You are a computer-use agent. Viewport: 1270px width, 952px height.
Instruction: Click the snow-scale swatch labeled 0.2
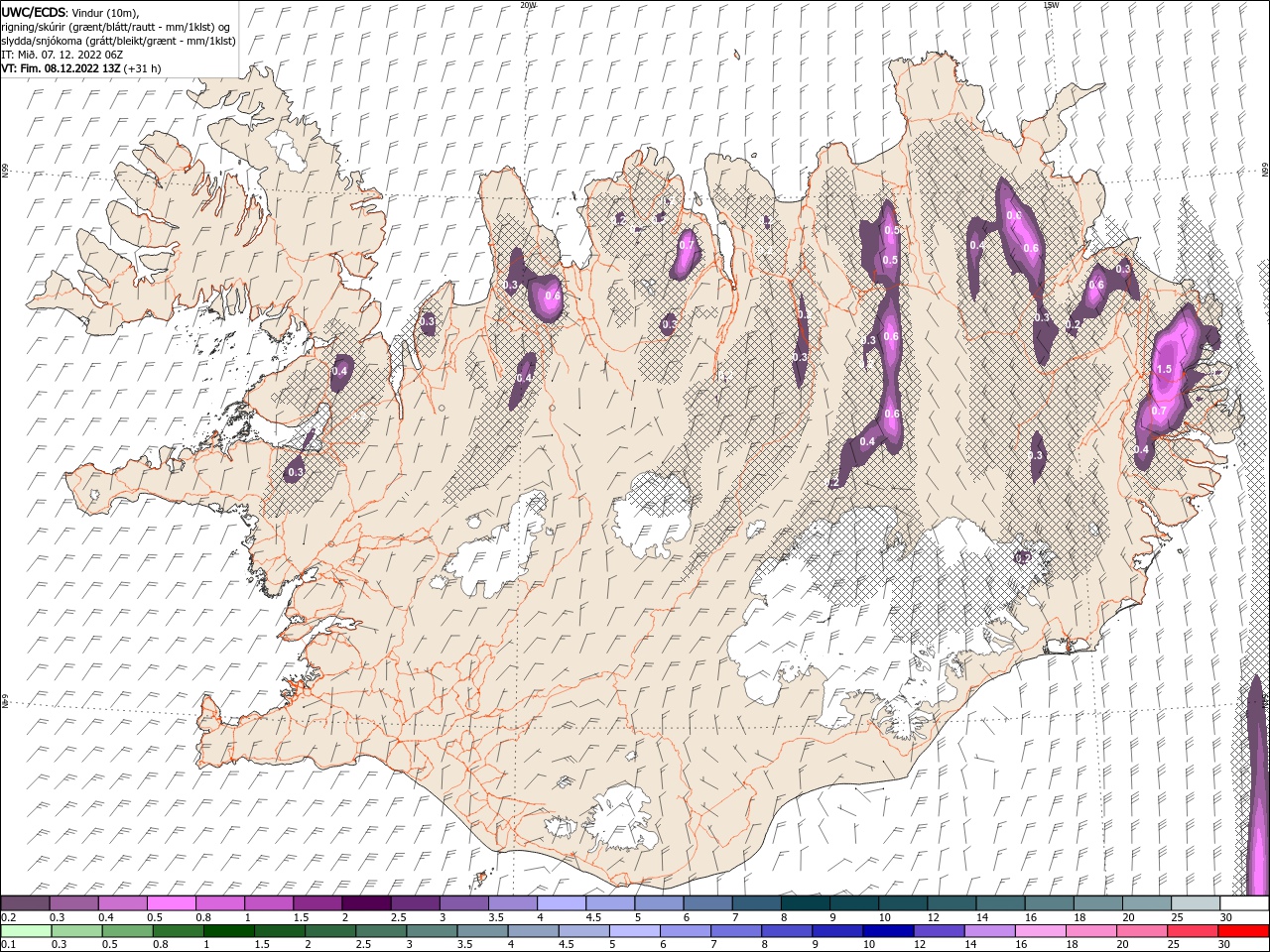25,903
